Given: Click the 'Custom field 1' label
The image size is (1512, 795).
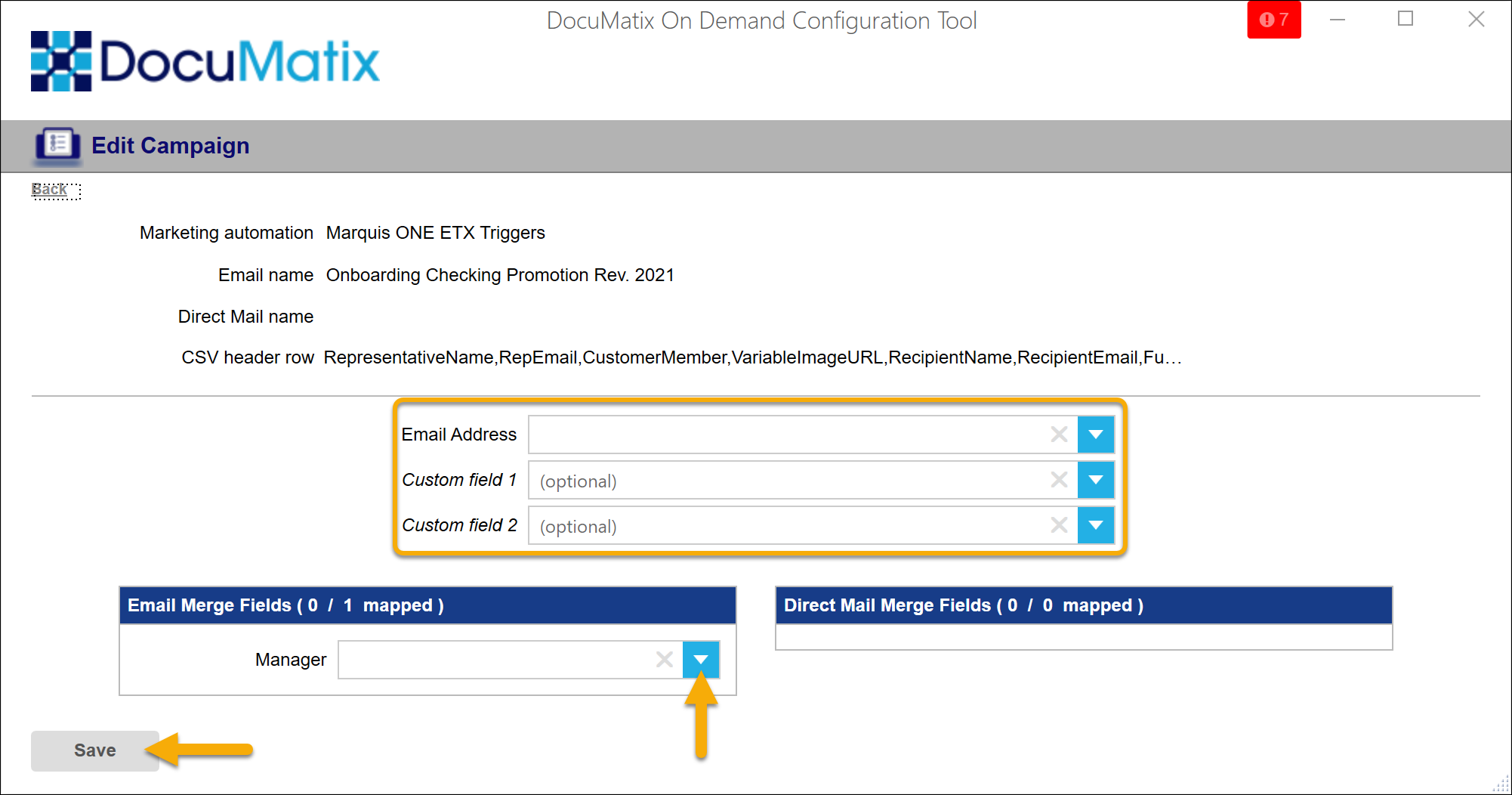Looking at the screenshot, I should (x=459, y=480).
